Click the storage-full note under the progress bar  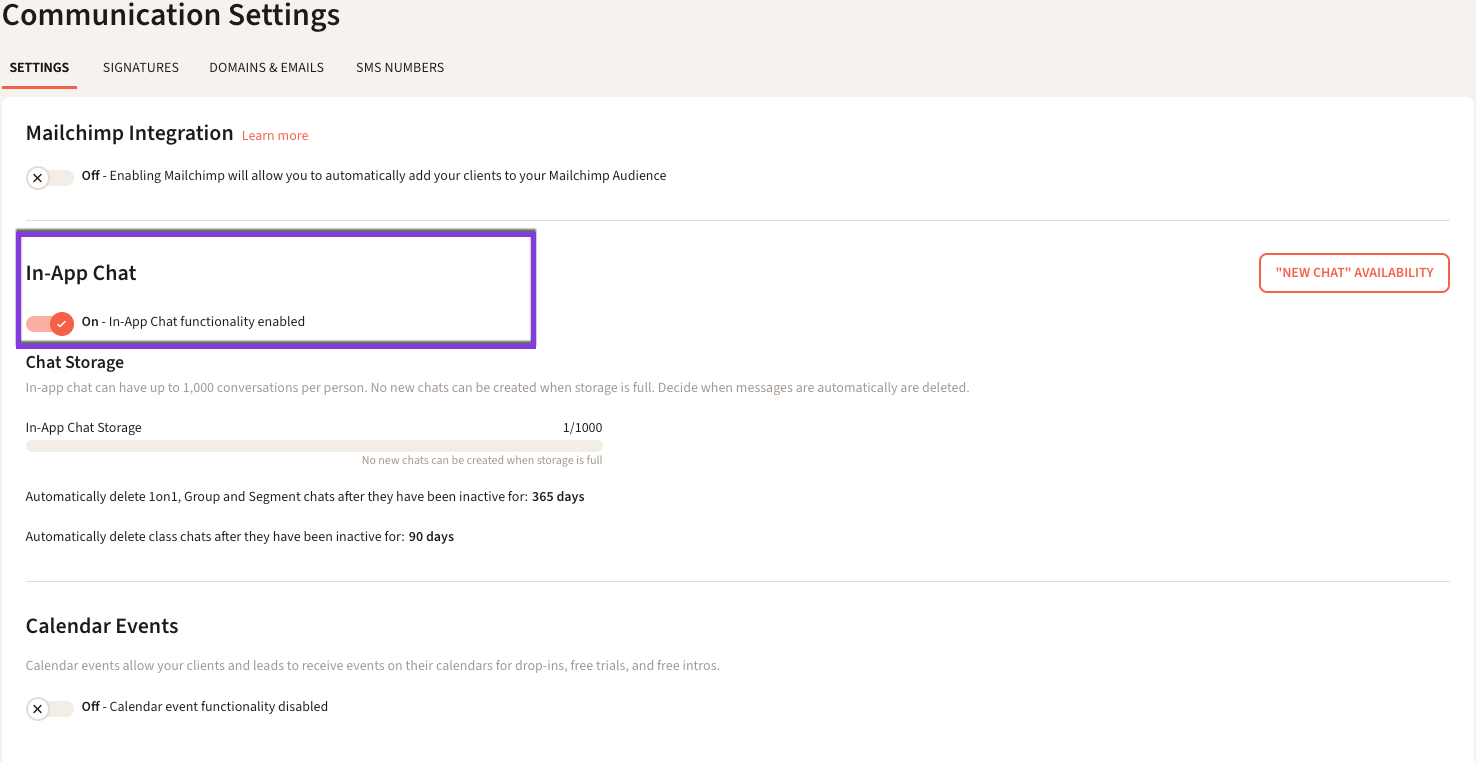point(482,461)
